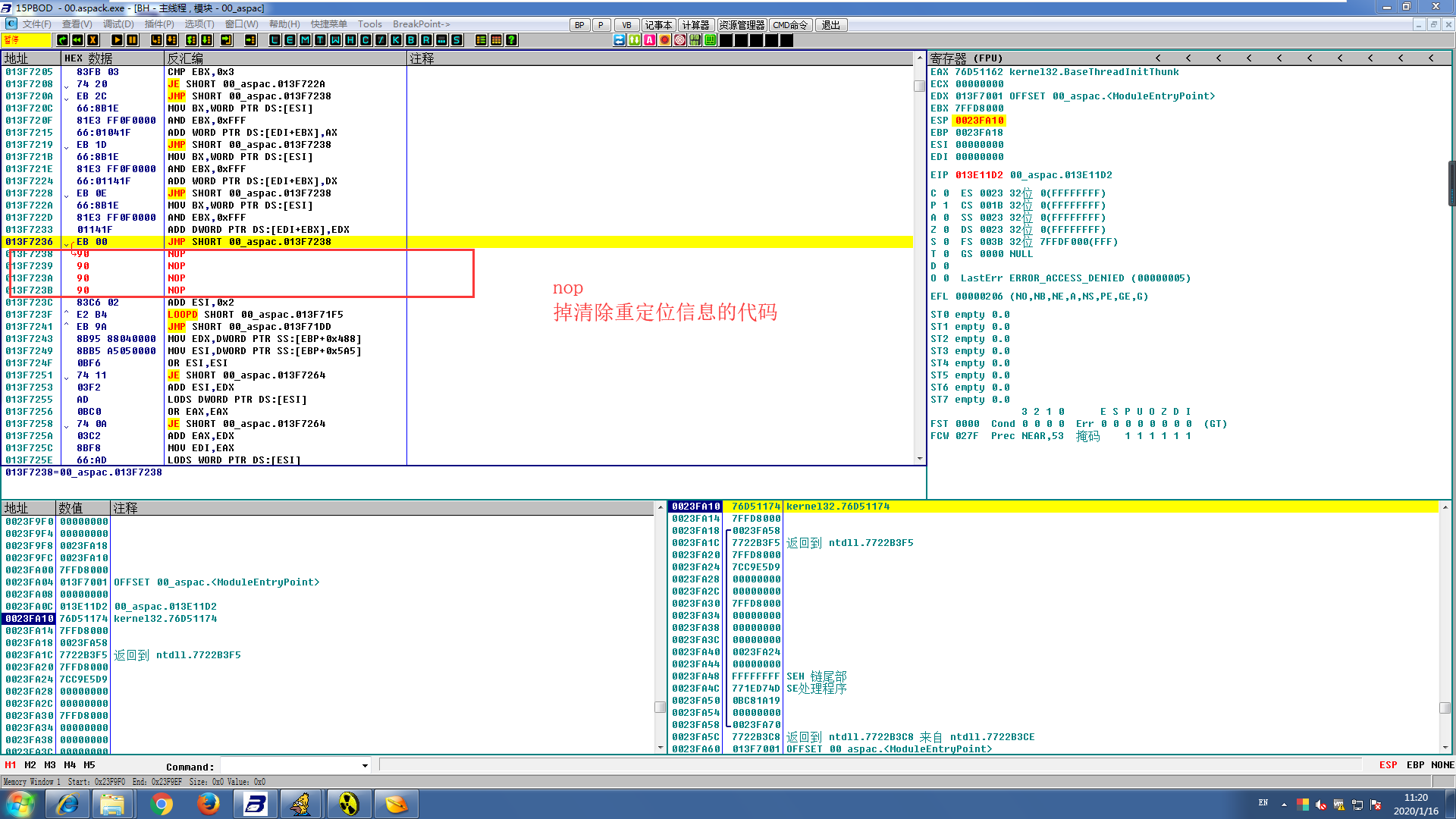Image resolution: width=1456 pixels, height=819 pixels.
Task: Open the Memory map (M) window icon
Action: tap(305, 40)
